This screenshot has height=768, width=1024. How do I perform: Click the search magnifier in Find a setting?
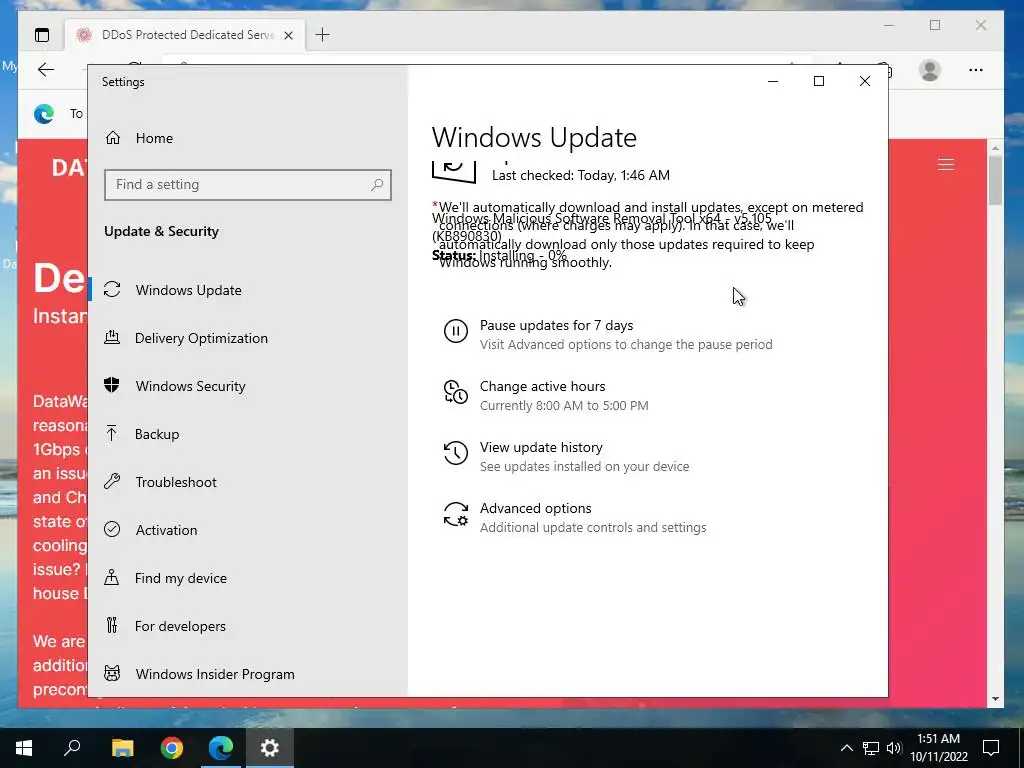click(377, 185)
